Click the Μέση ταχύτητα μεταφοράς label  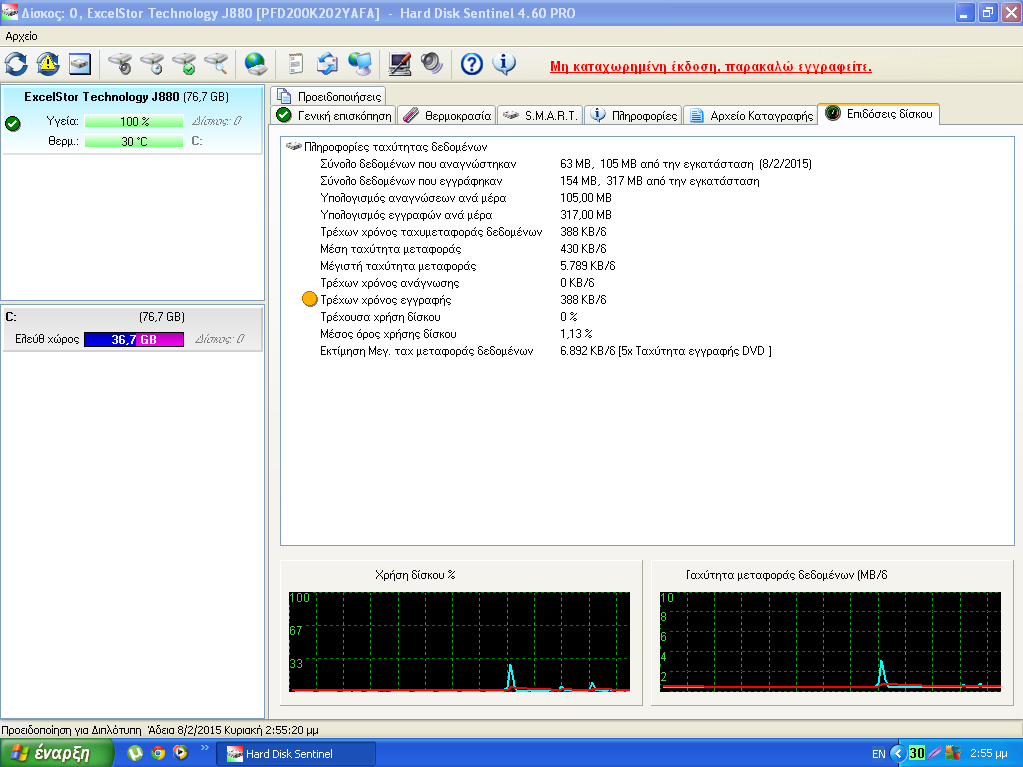pos(391,248)
